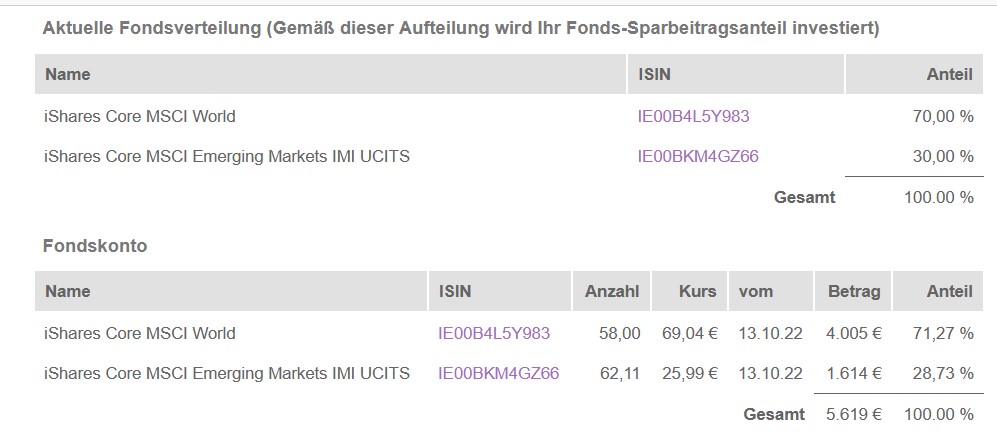
Task: Click the Gesamt 5.619 € total amount
Action: [x=854, y=414]
